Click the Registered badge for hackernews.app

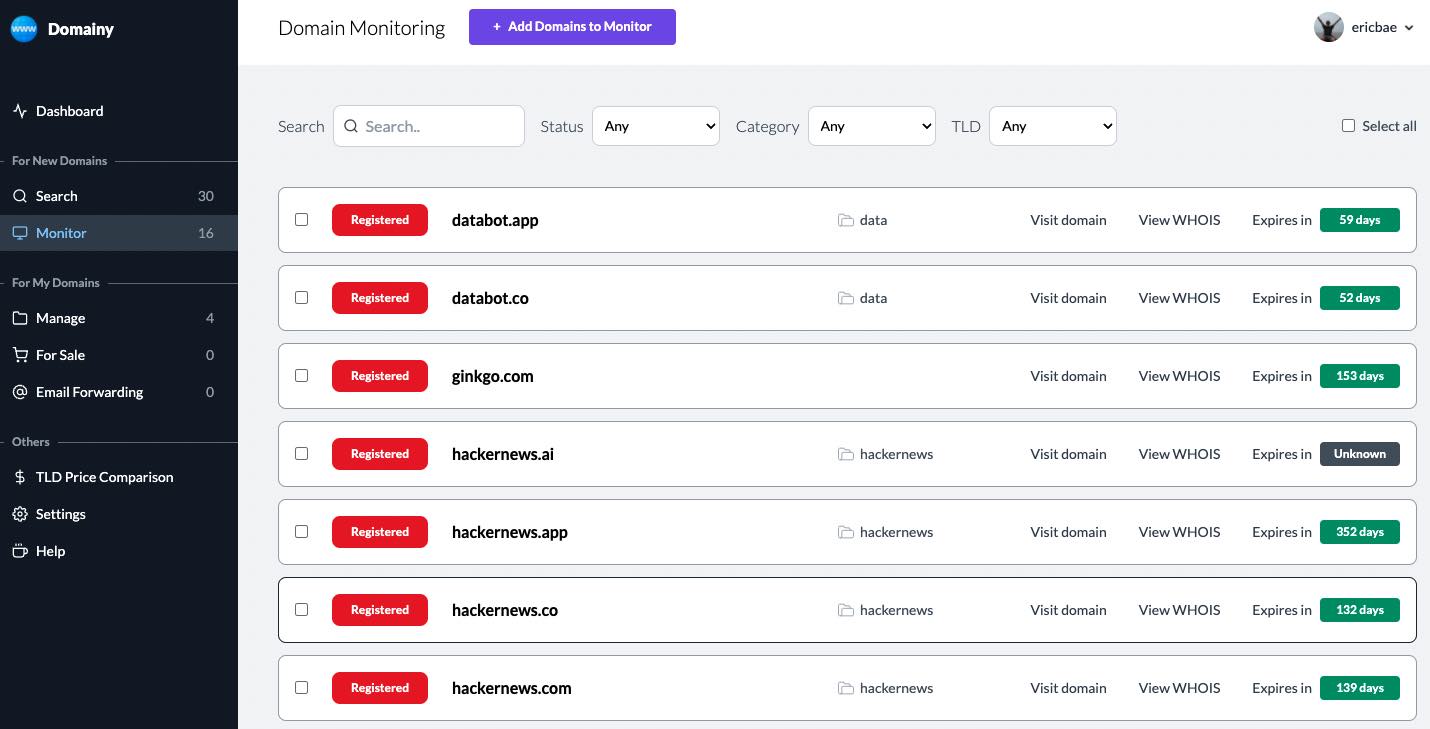(x=380, y=532)
